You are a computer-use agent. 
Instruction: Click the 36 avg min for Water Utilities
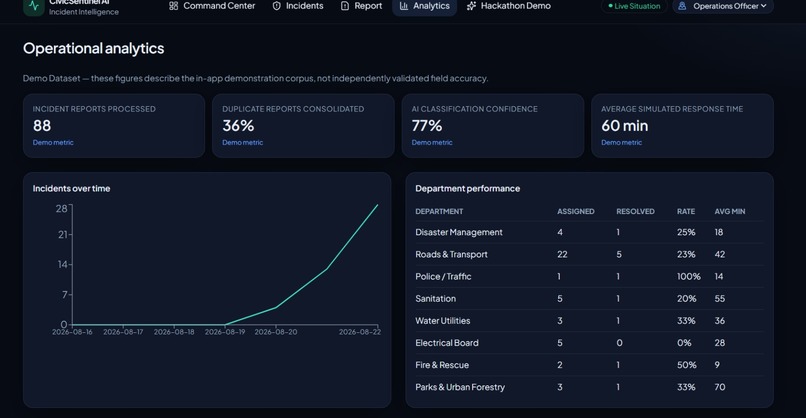720,321
